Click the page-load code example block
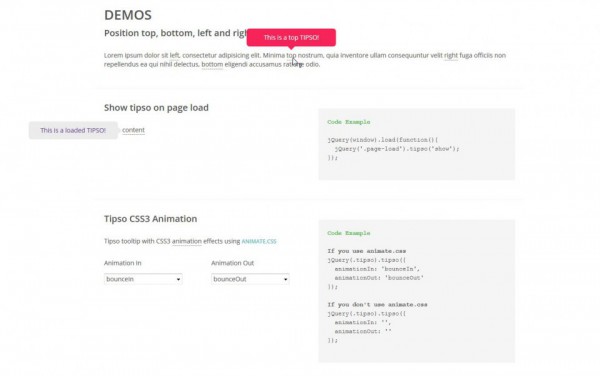The height and width of the screenshot is (376, 600). tap(417, 144)
